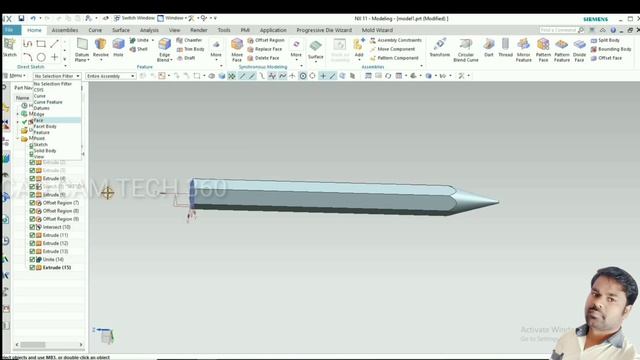Click in the Find a Command search field

pos(559,30)
